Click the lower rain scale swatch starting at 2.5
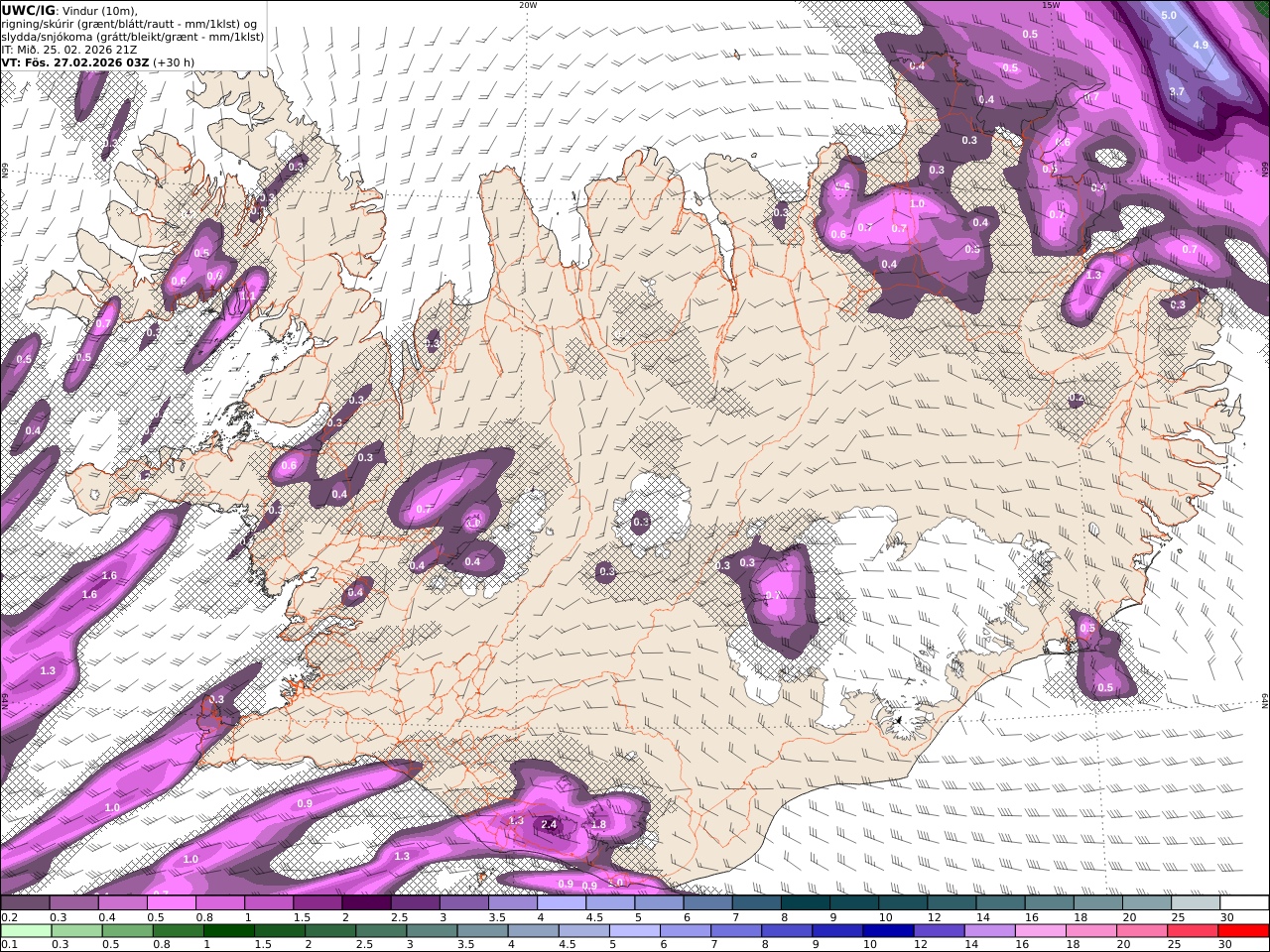 coord(381,931)
